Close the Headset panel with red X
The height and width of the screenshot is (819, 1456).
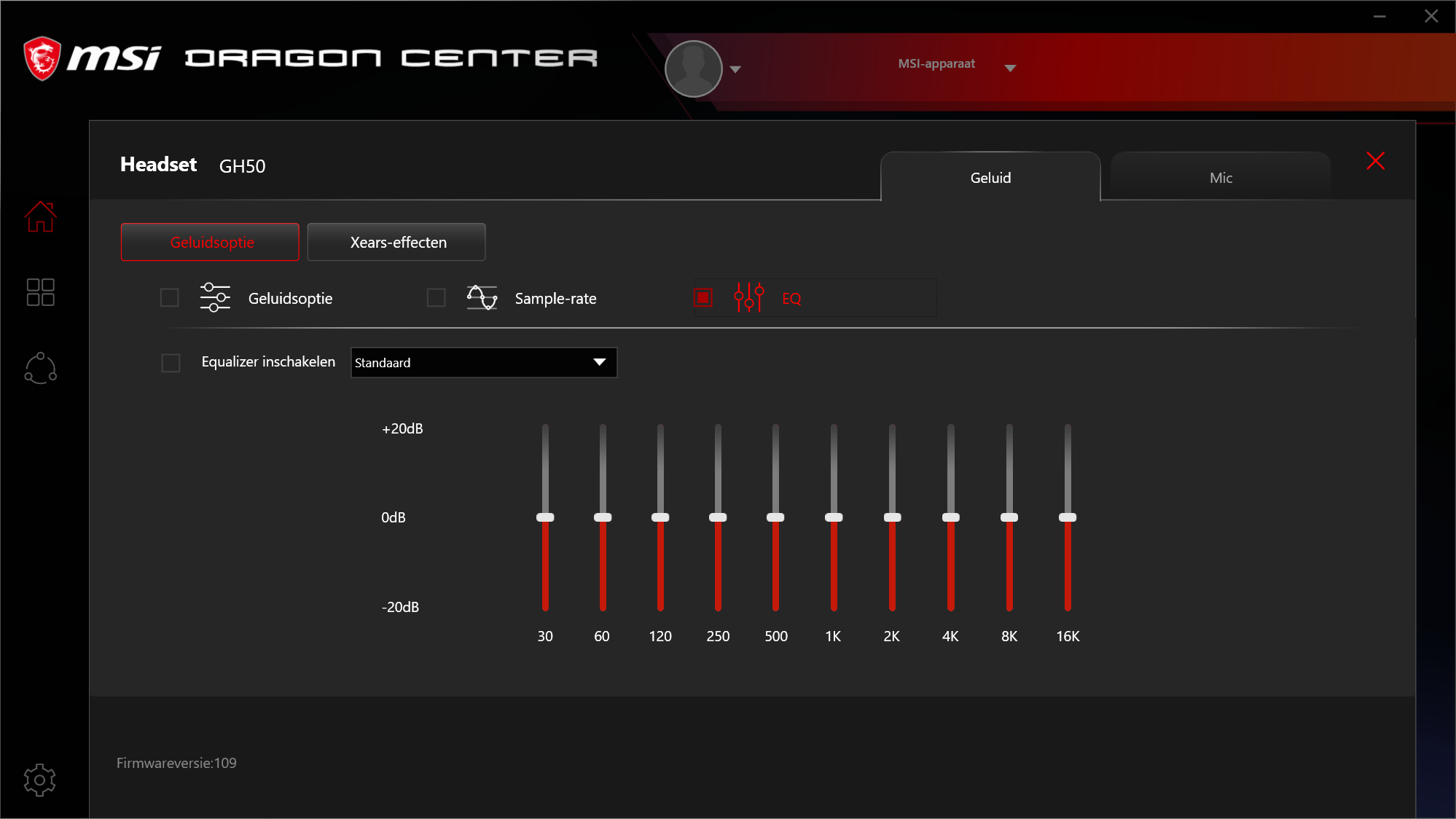coord(1375,161)
